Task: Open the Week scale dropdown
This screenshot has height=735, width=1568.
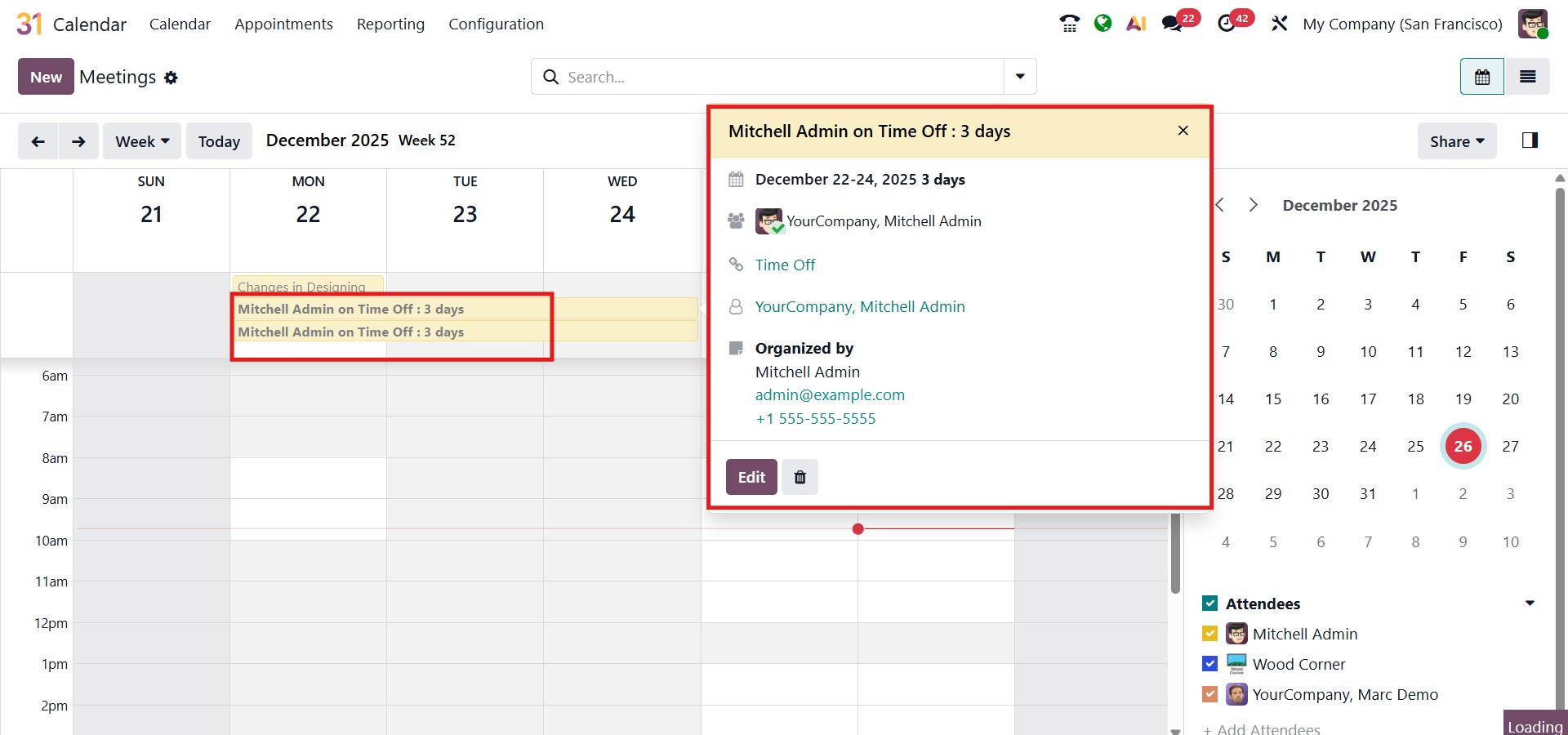Action: (x=142, y=141)
